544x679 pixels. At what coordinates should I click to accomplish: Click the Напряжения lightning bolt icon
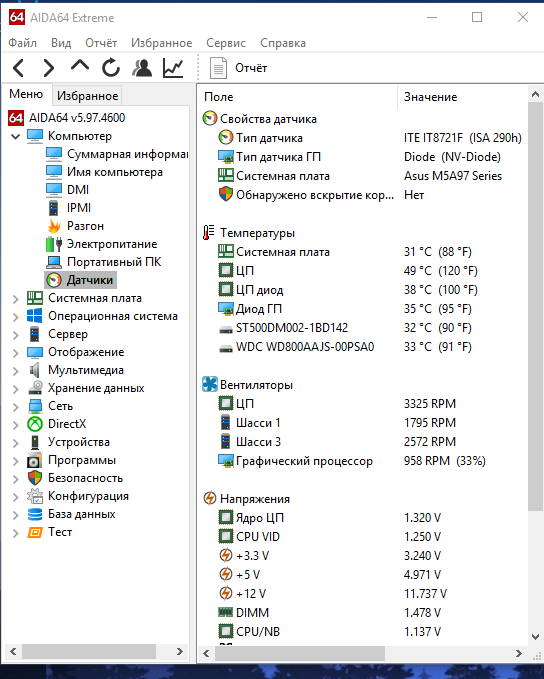[210, 498]
